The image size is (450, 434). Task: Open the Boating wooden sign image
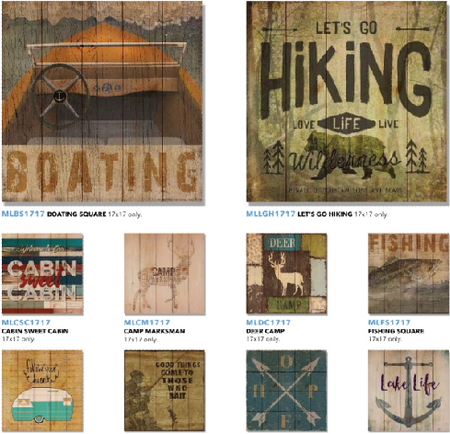tap(102, 101)
